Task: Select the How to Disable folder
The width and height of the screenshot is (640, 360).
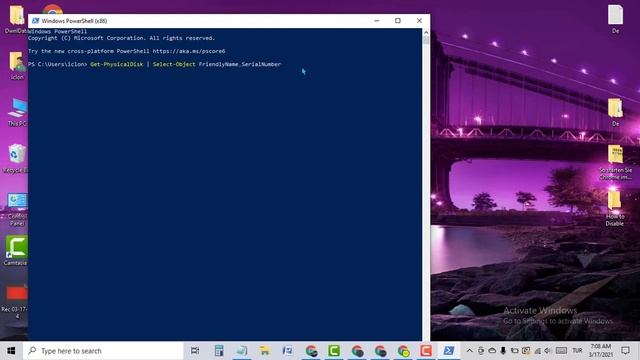Action: pos(615,208)
